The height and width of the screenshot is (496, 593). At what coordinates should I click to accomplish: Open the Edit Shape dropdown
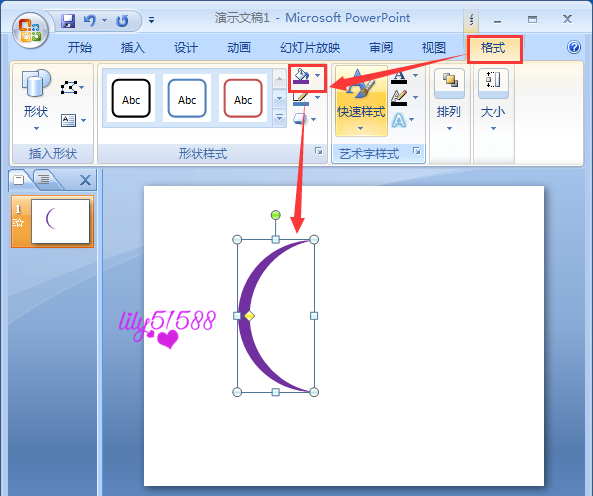point(72,88)
